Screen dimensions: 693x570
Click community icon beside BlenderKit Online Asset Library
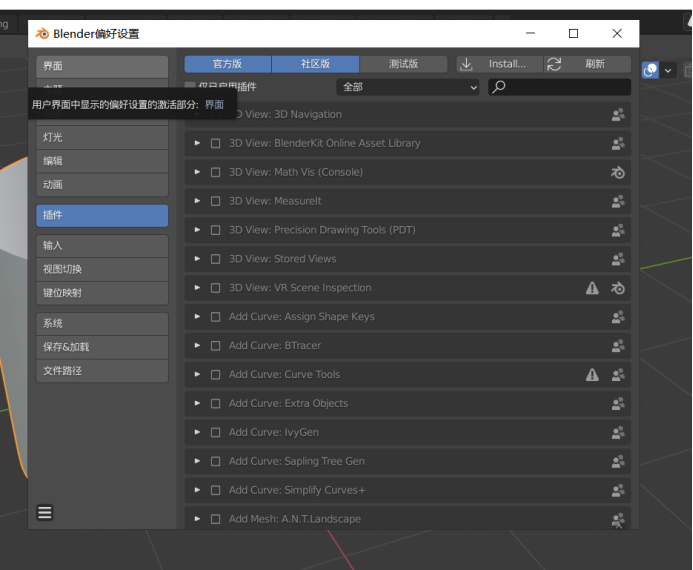point(618,144)
